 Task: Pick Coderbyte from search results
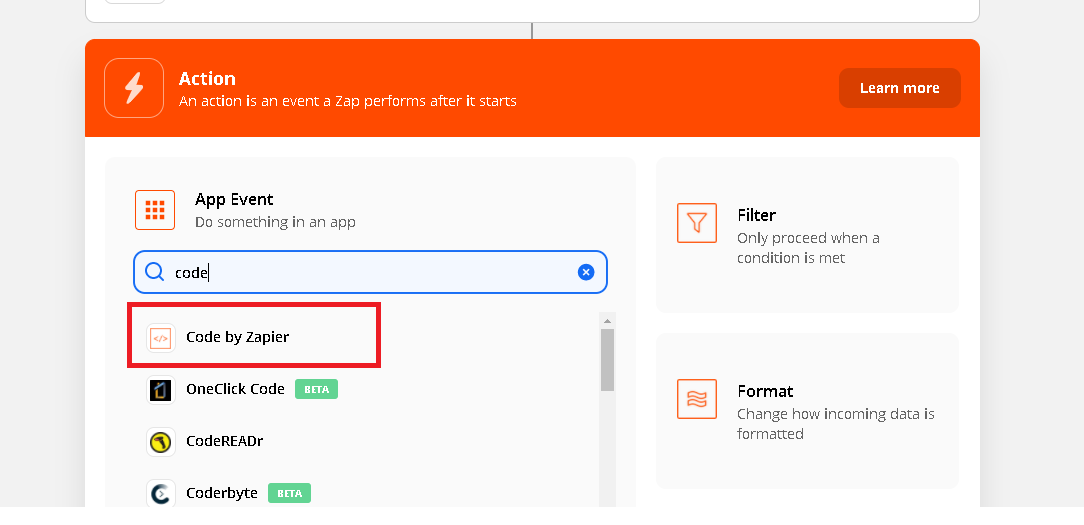(x=222, y=493)
